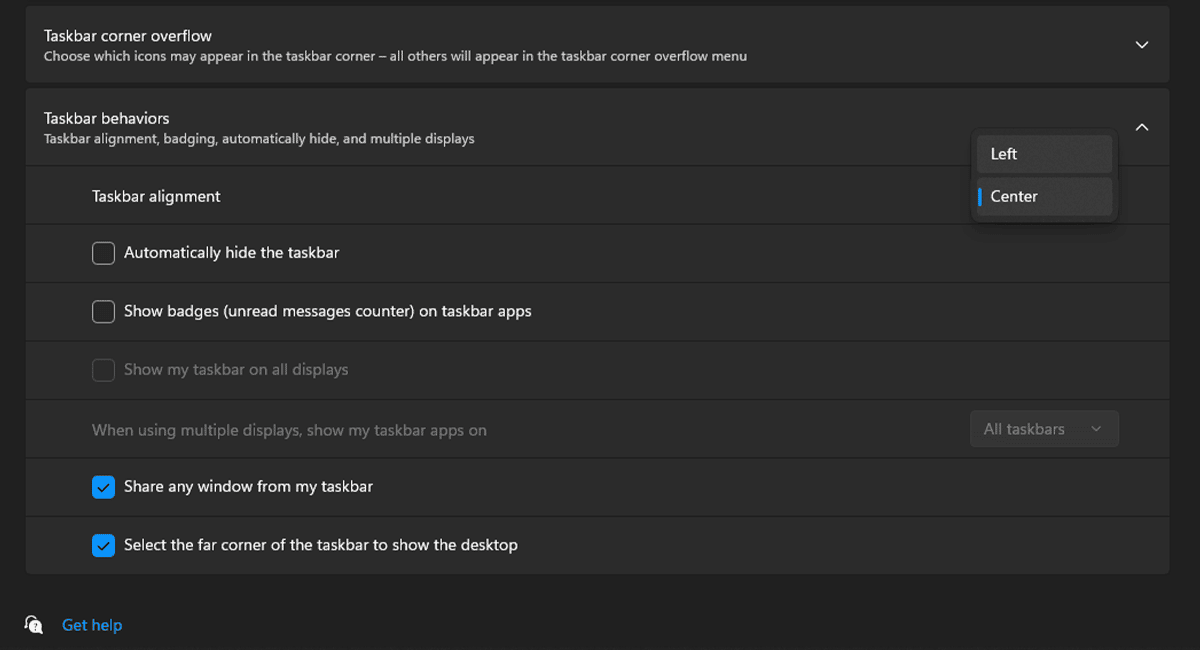The width and height of the screenshot is (1200, 650).
Task: Uncheck the far corner show desktop checkbox
Action: click(x=103, y=545)
